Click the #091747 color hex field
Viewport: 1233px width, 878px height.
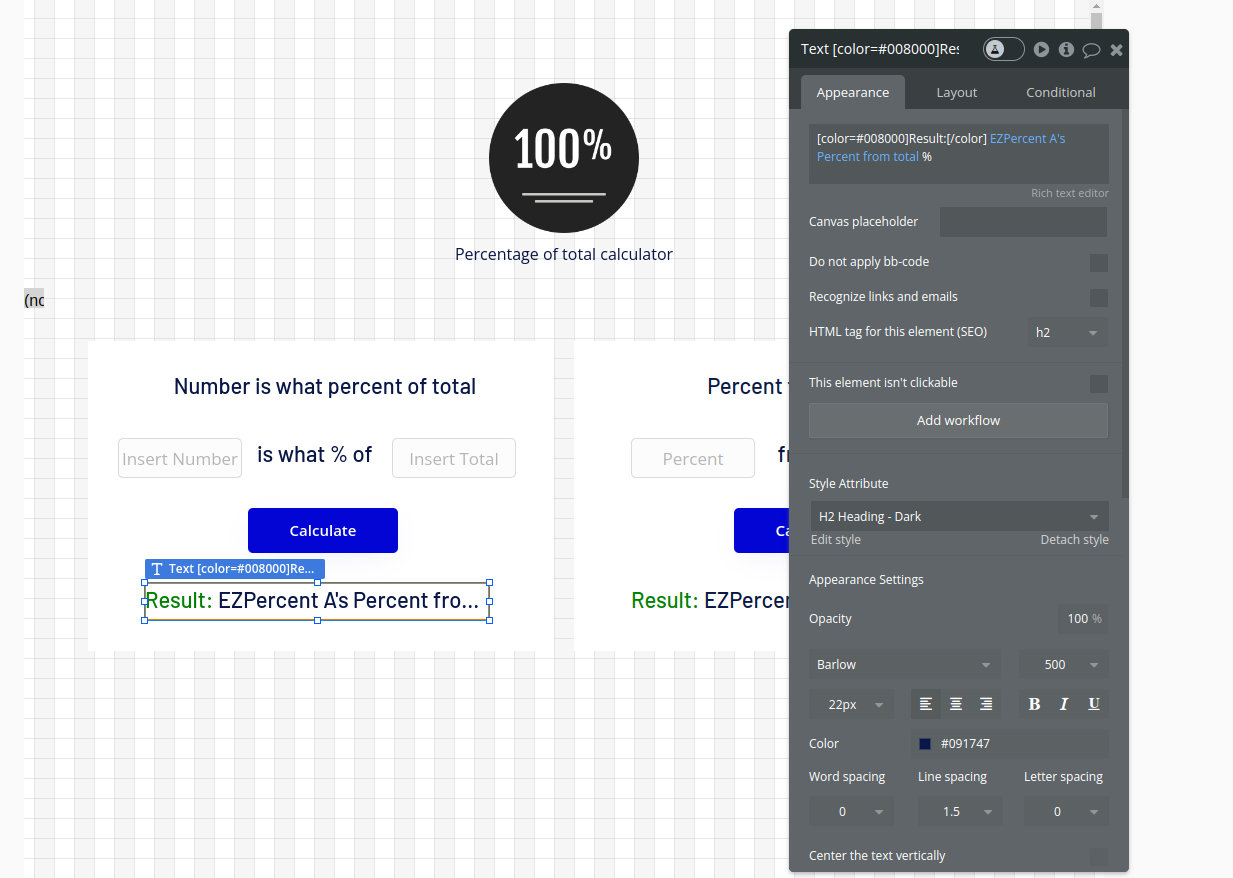(x=1022, y=744)
